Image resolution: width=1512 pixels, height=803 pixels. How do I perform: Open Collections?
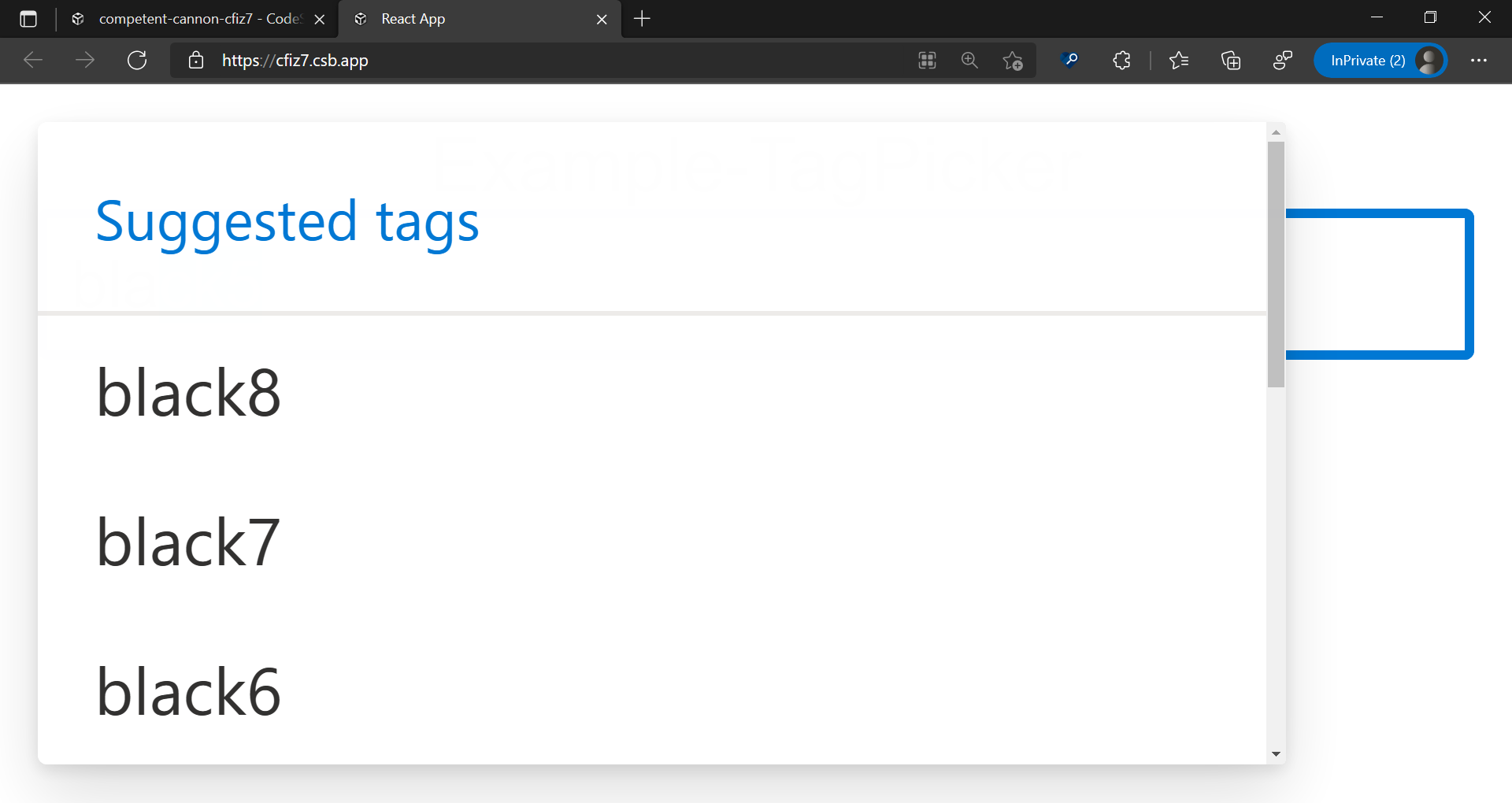pos(1231,61)
